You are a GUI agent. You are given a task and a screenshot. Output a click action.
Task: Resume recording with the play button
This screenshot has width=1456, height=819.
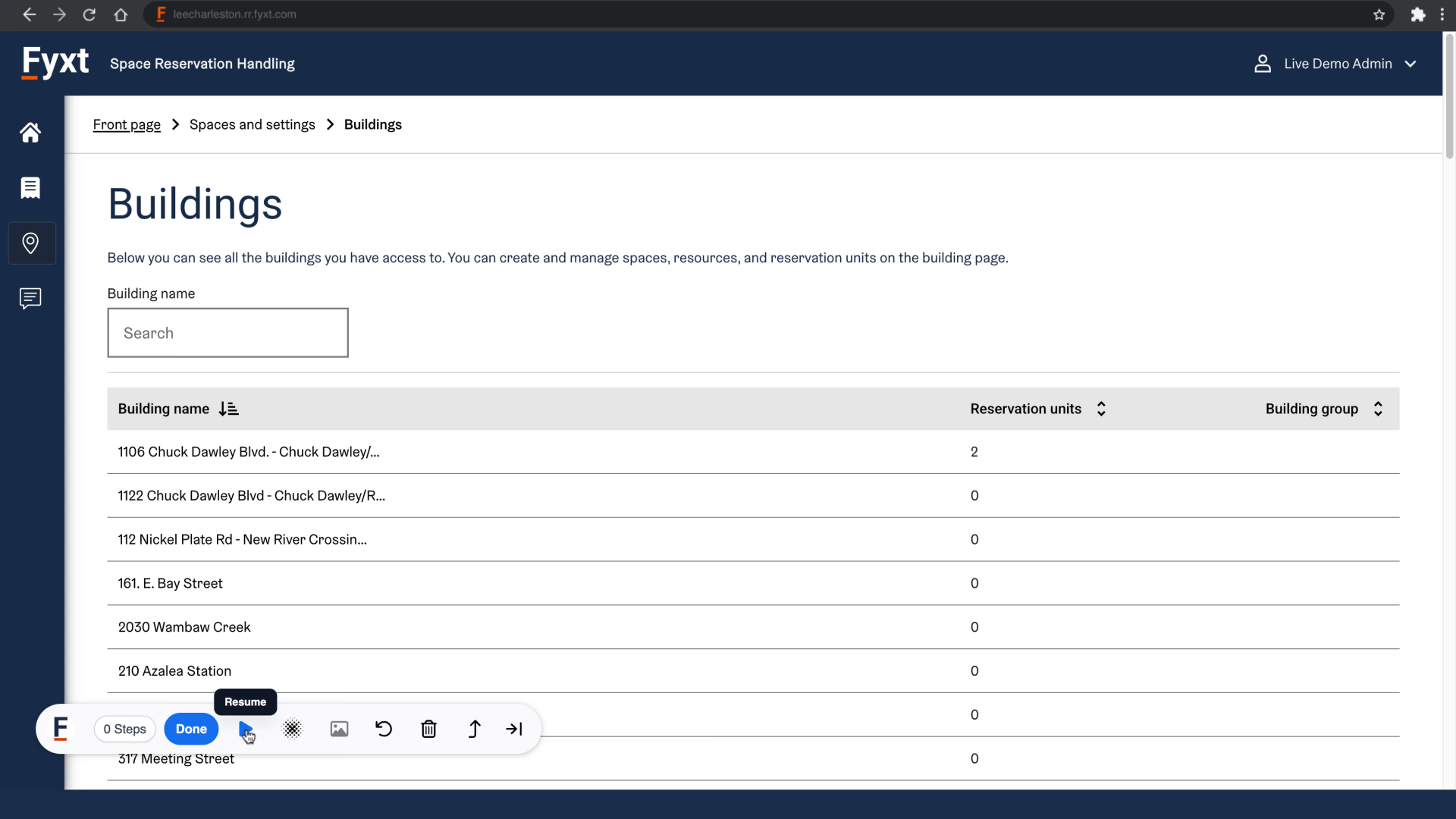[x=245, y=729]
